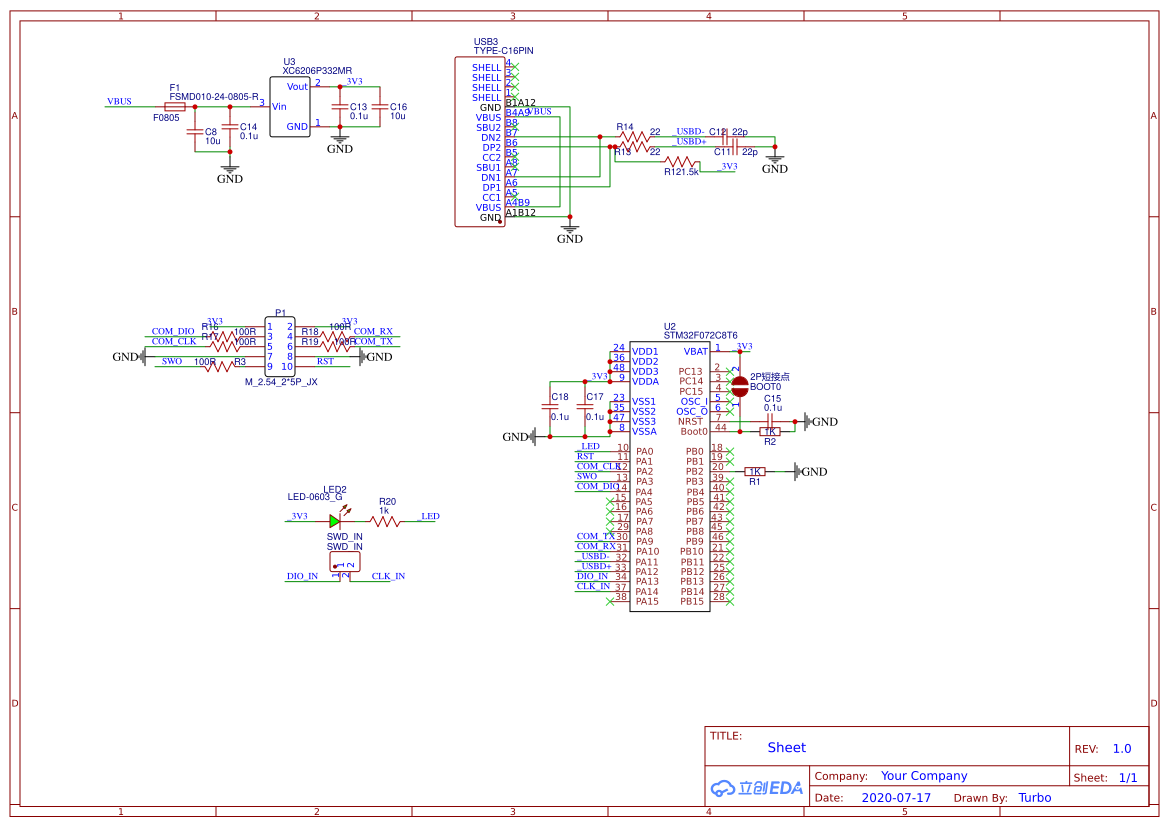Select the P1 2x5 pin header

(x=280, y=347)
